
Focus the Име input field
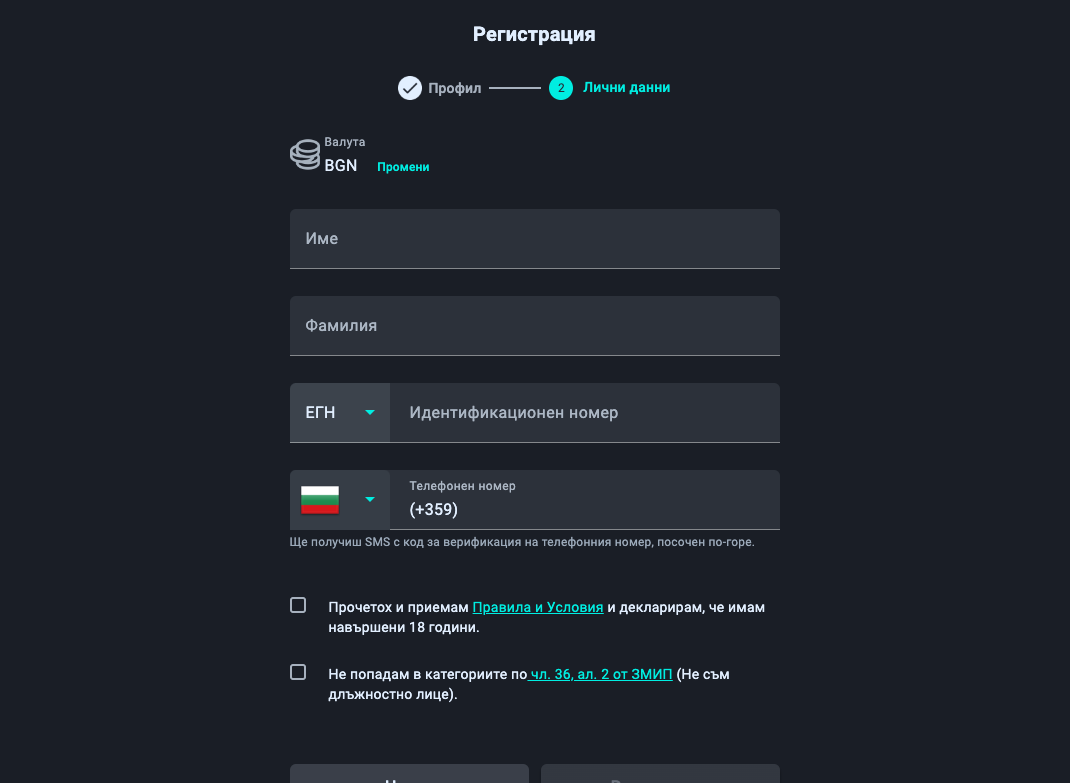tap(535, 239)
